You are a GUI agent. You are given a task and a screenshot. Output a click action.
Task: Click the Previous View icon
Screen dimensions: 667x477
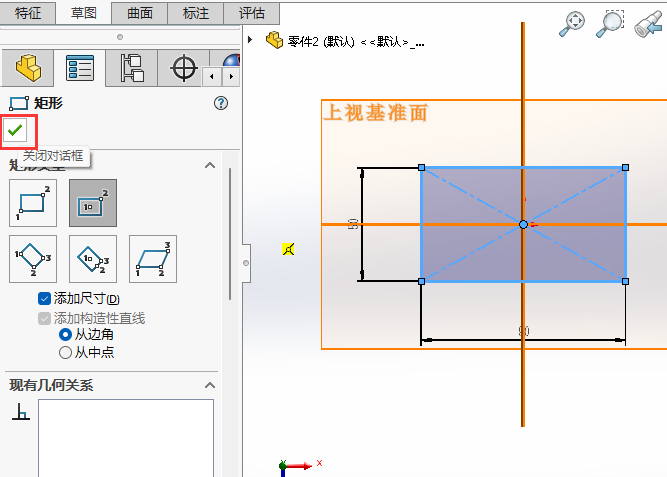click(x=648, y=24)
